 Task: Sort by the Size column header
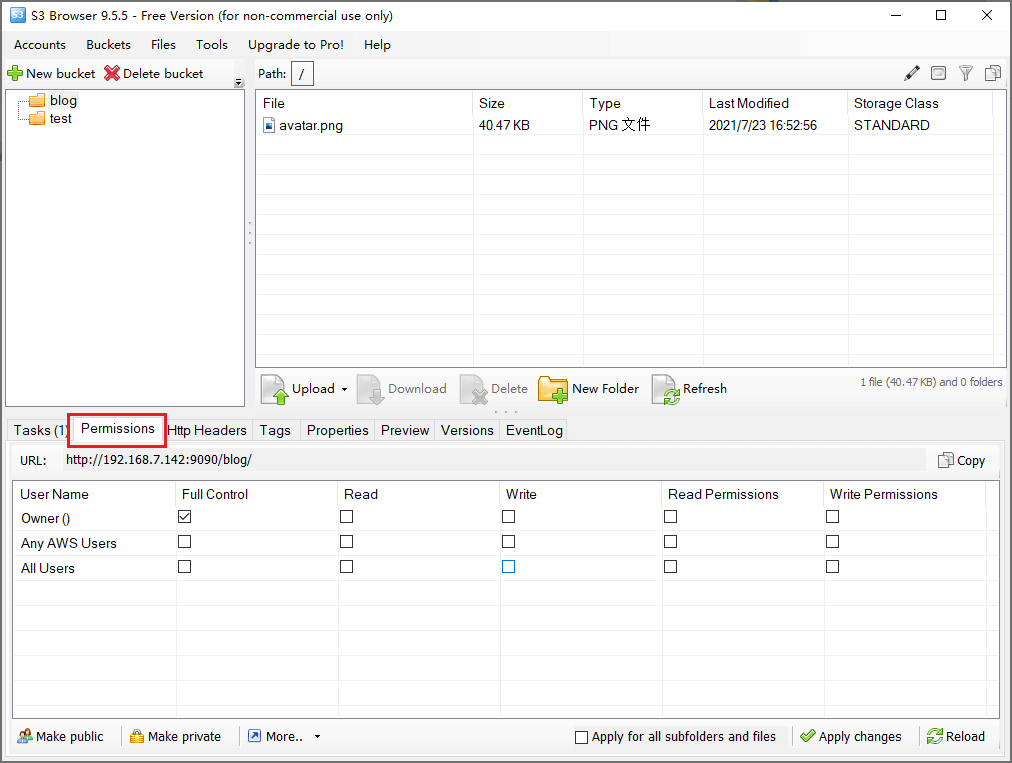[528, 103]
